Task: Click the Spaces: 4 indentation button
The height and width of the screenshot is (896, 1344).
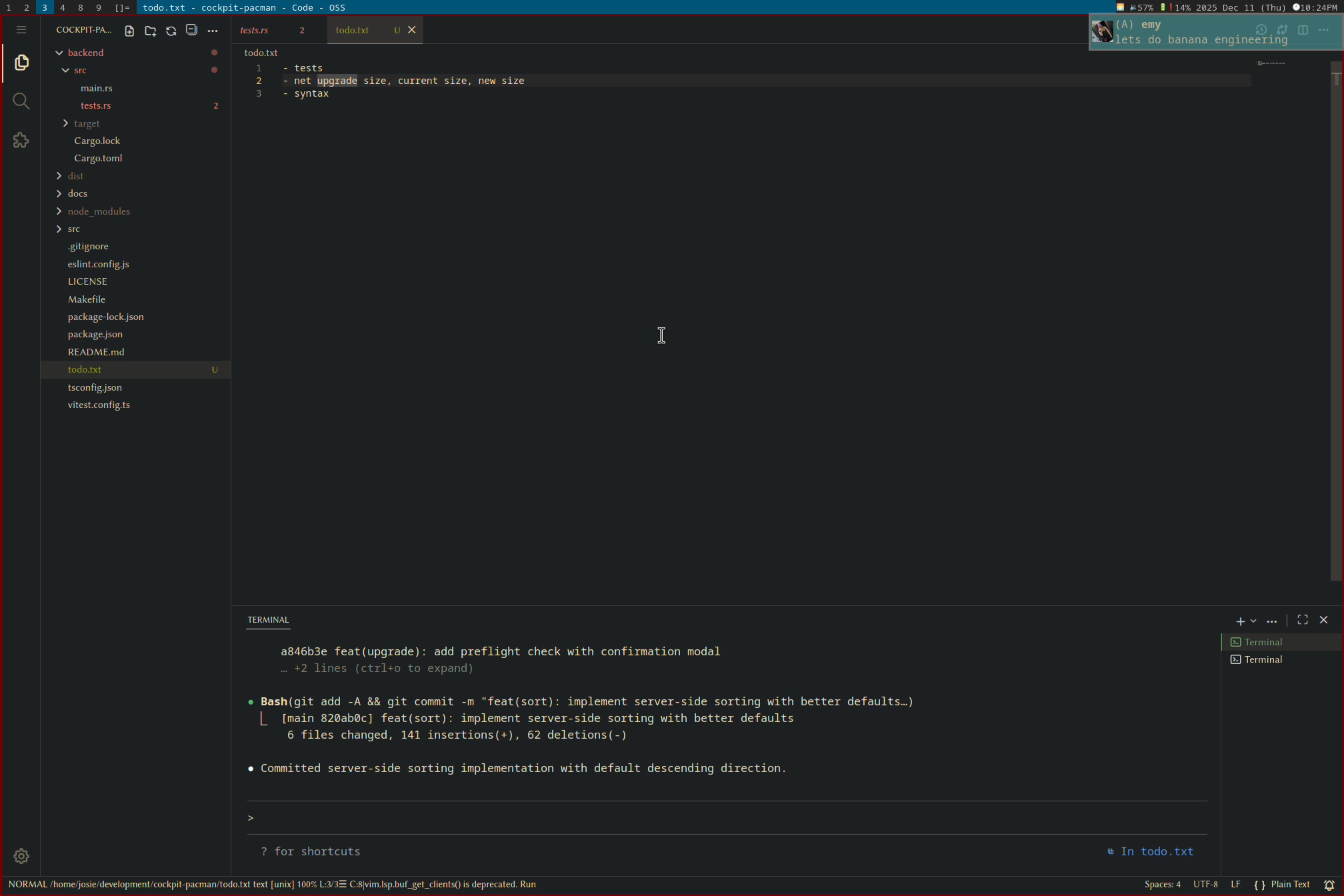Action: pyautogui.click(x=1162, y=885)
